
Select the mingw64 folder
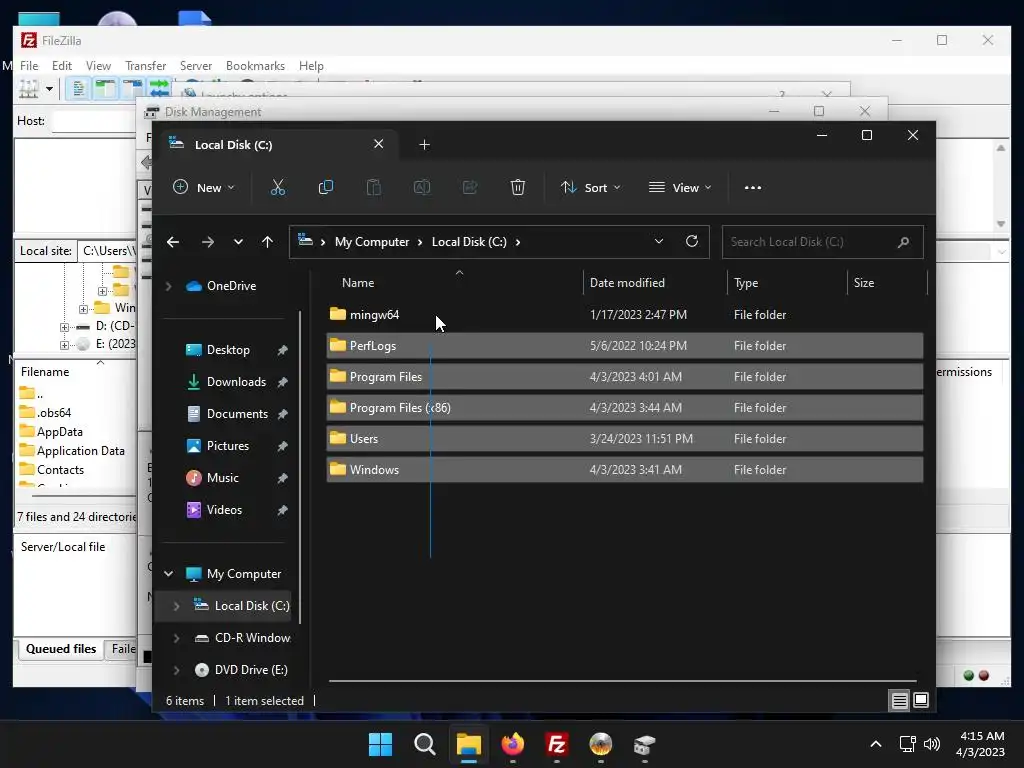[625, 315]
